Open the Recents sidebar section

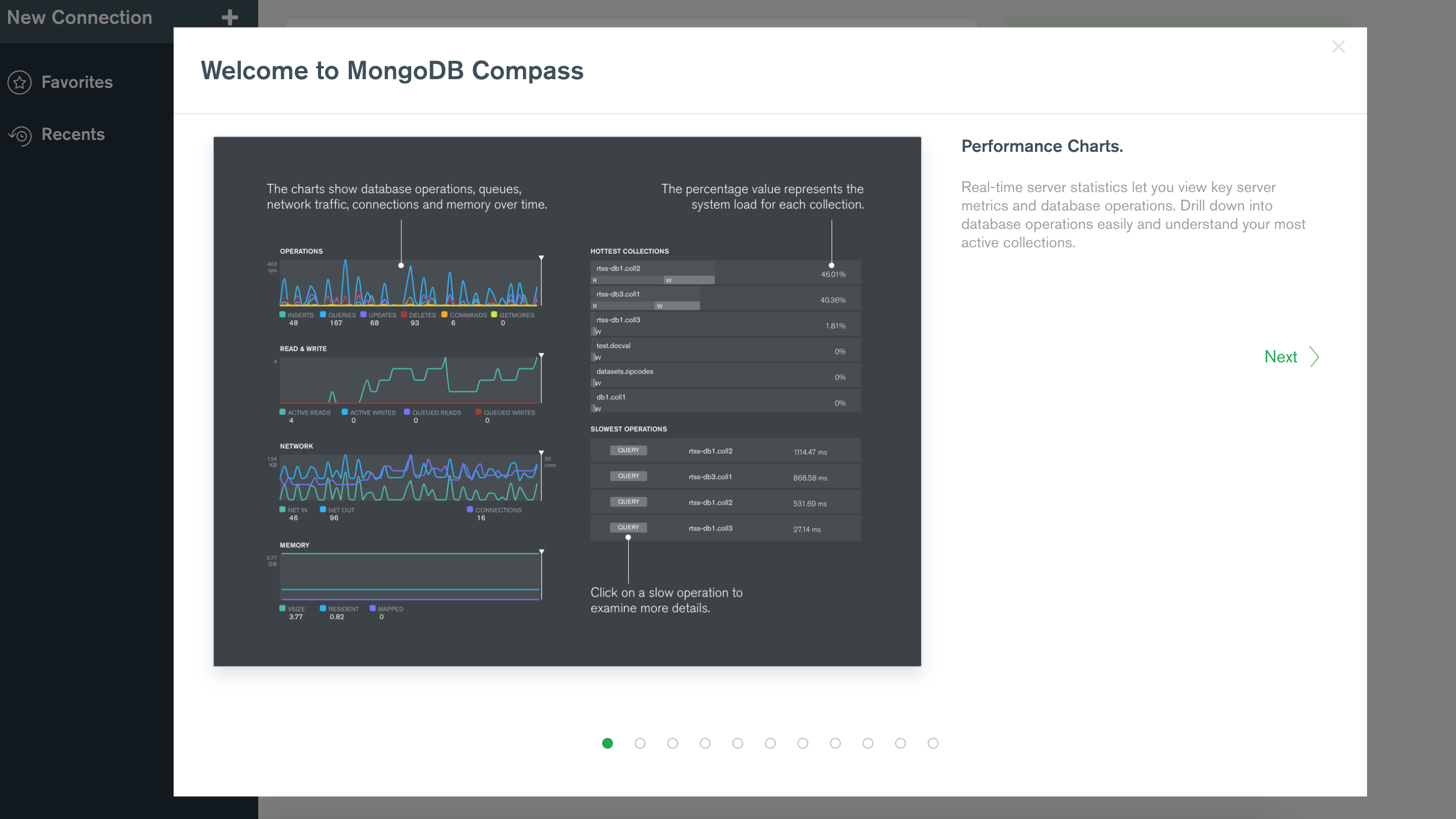pyautogui.click(x=73, y=135)
